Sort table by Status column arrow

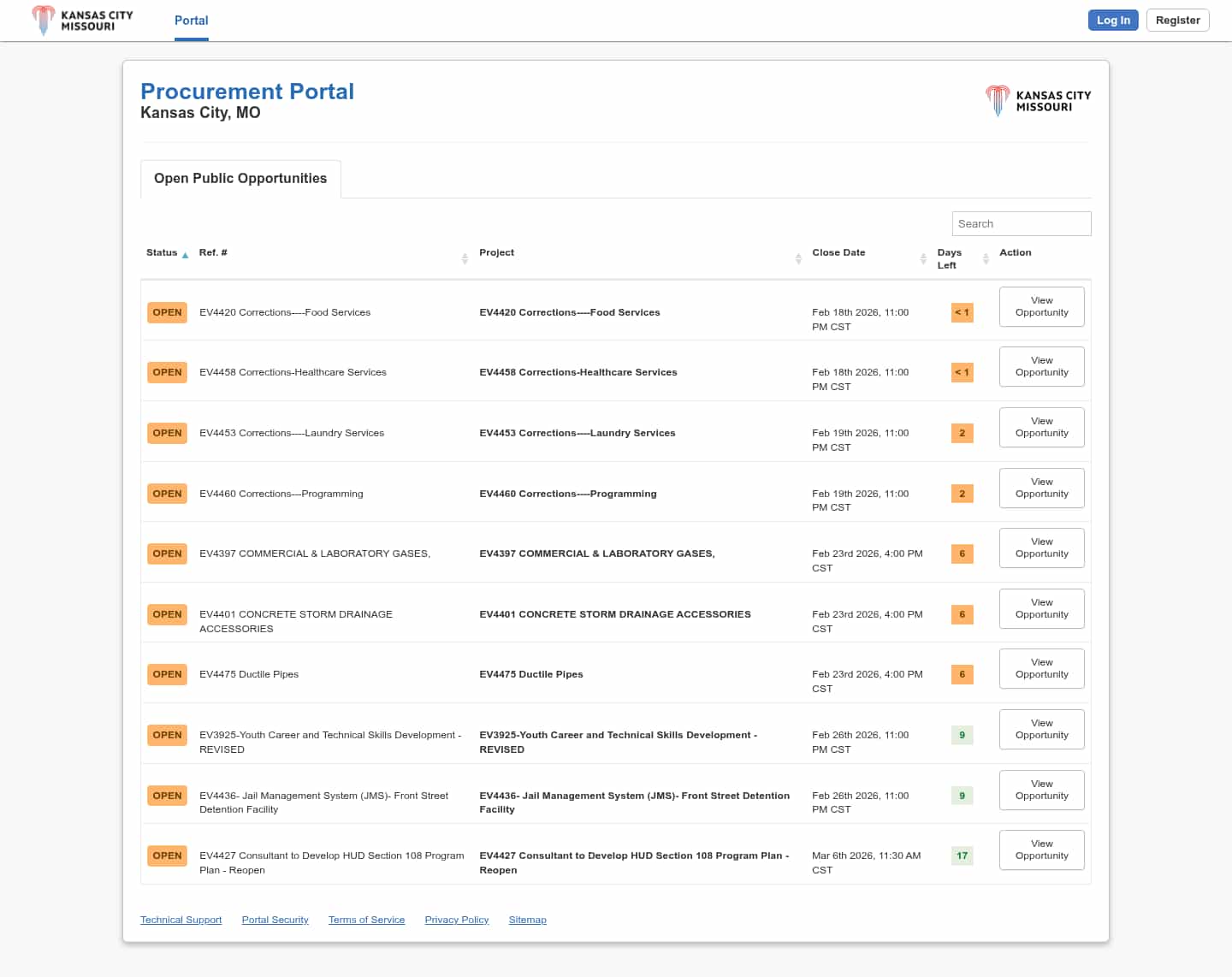[185, 255]
